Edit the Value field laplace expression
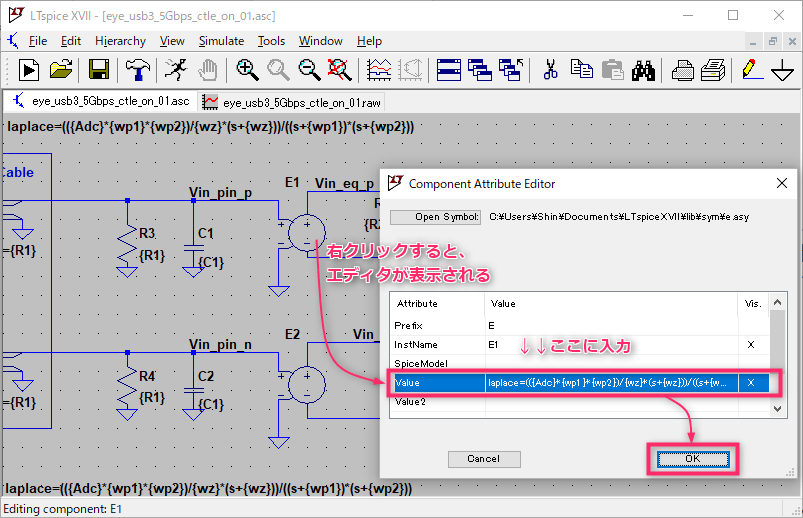This screenshot has height=518, width=803. tap(611, 383)
